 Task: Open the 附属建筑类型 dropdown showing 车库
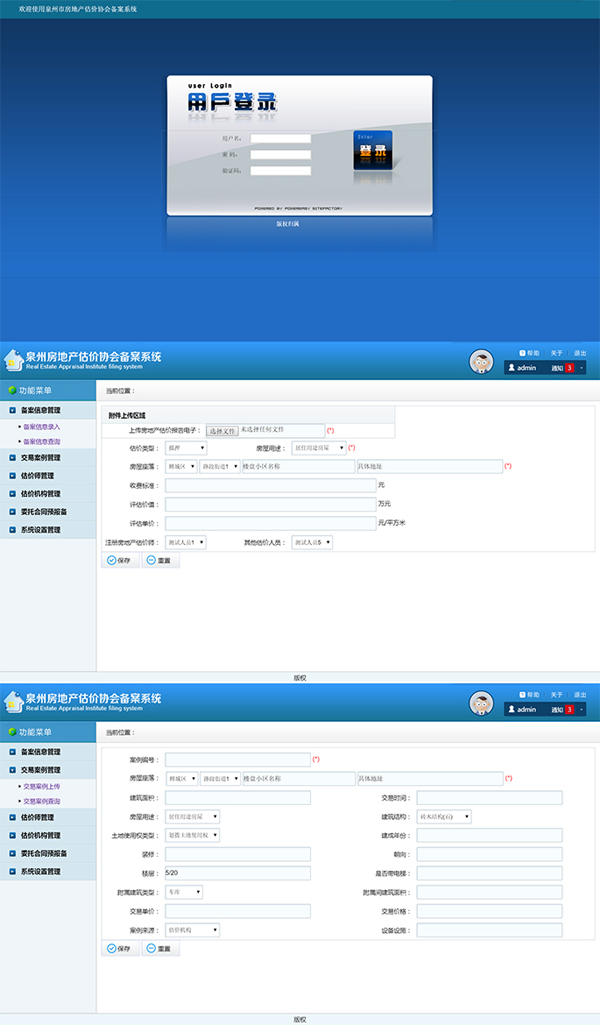(184, 892)
